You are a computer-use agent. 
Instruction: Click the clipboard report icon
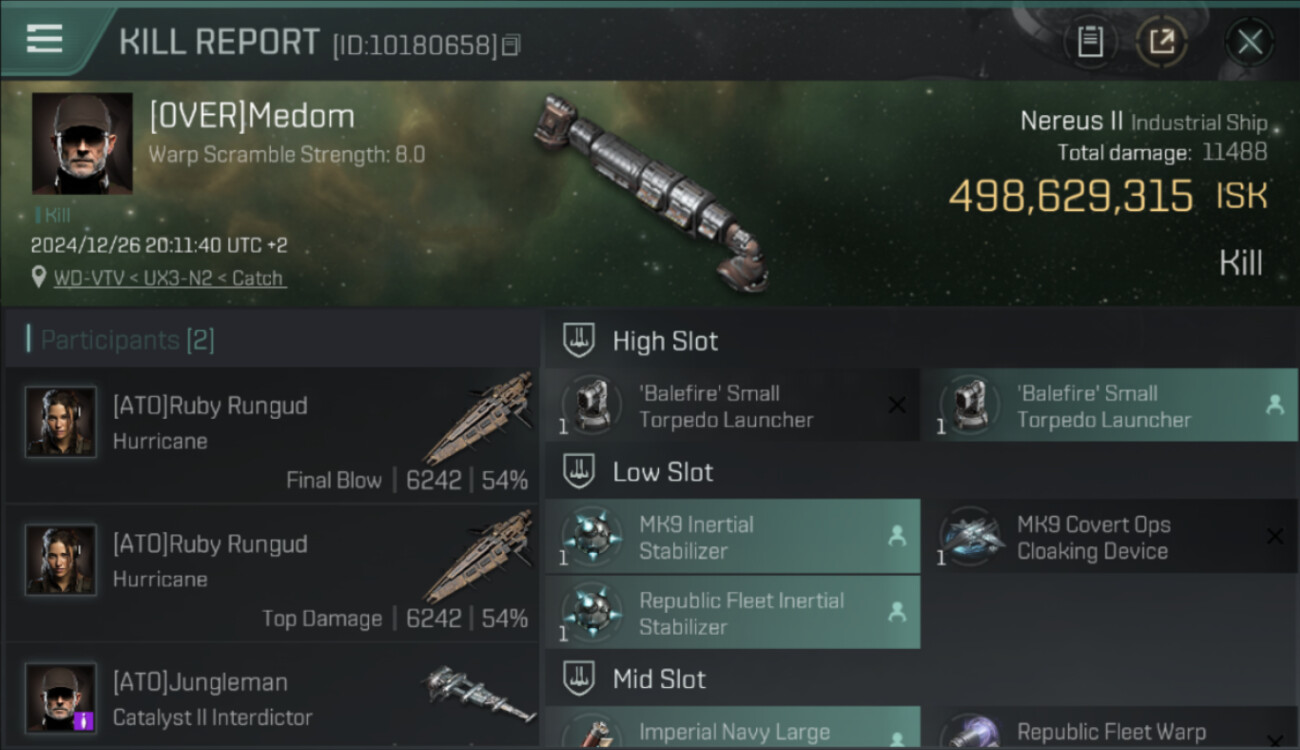[x=1090, y=42]
